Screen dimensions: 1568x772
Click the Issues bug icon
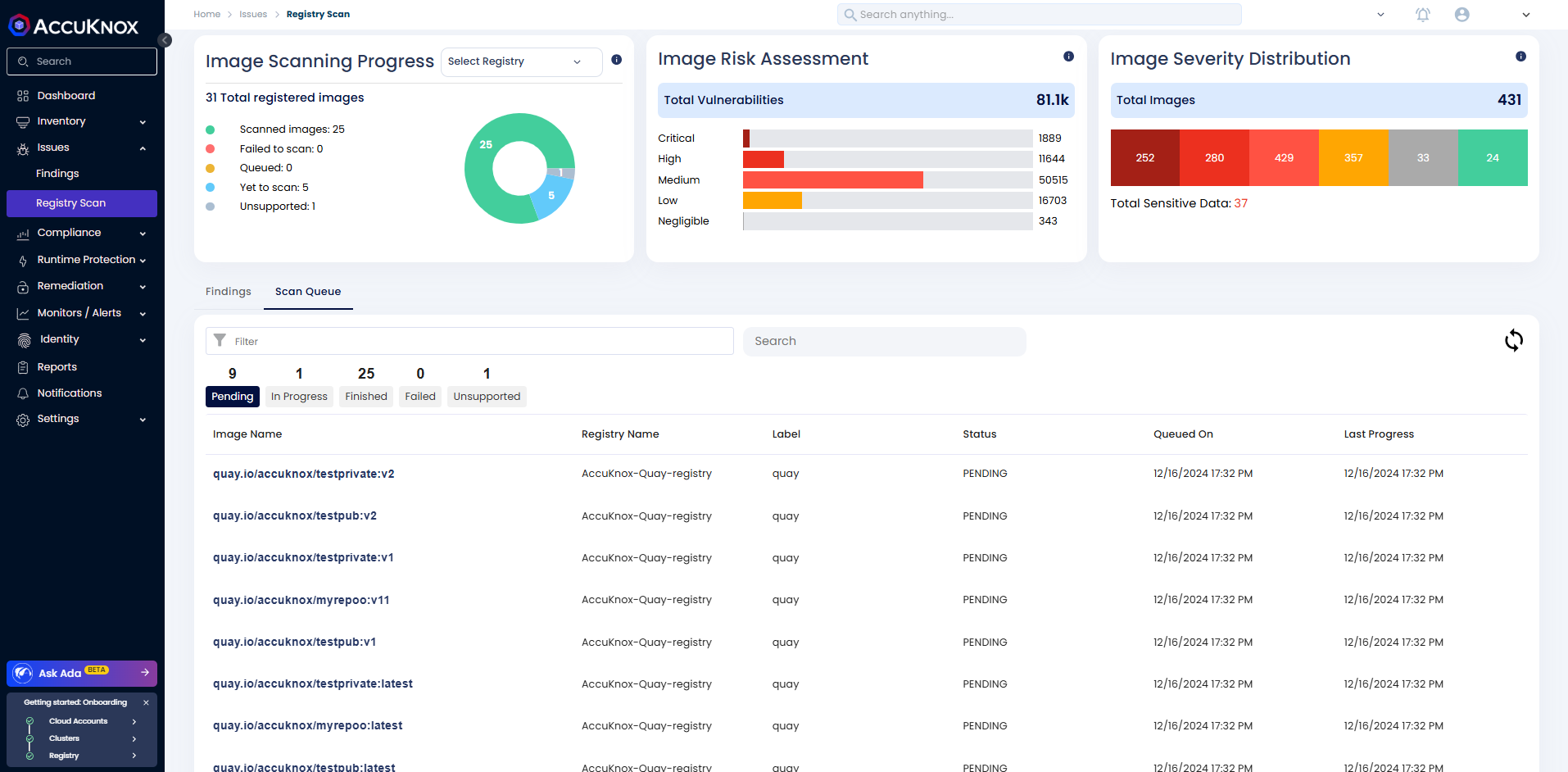23,148
